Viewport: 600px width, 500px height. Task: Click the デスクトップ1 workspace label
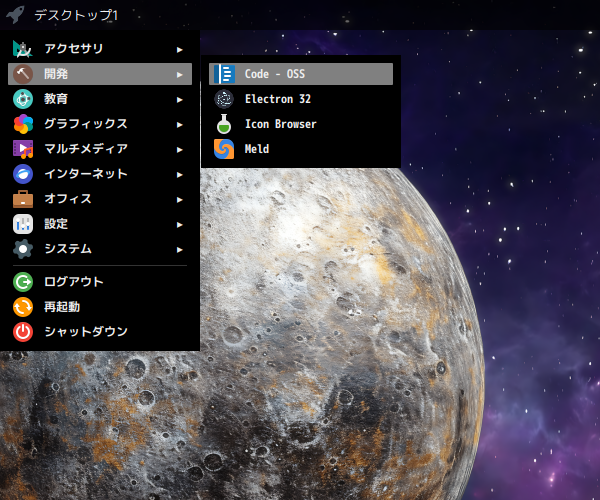[76, 15]
